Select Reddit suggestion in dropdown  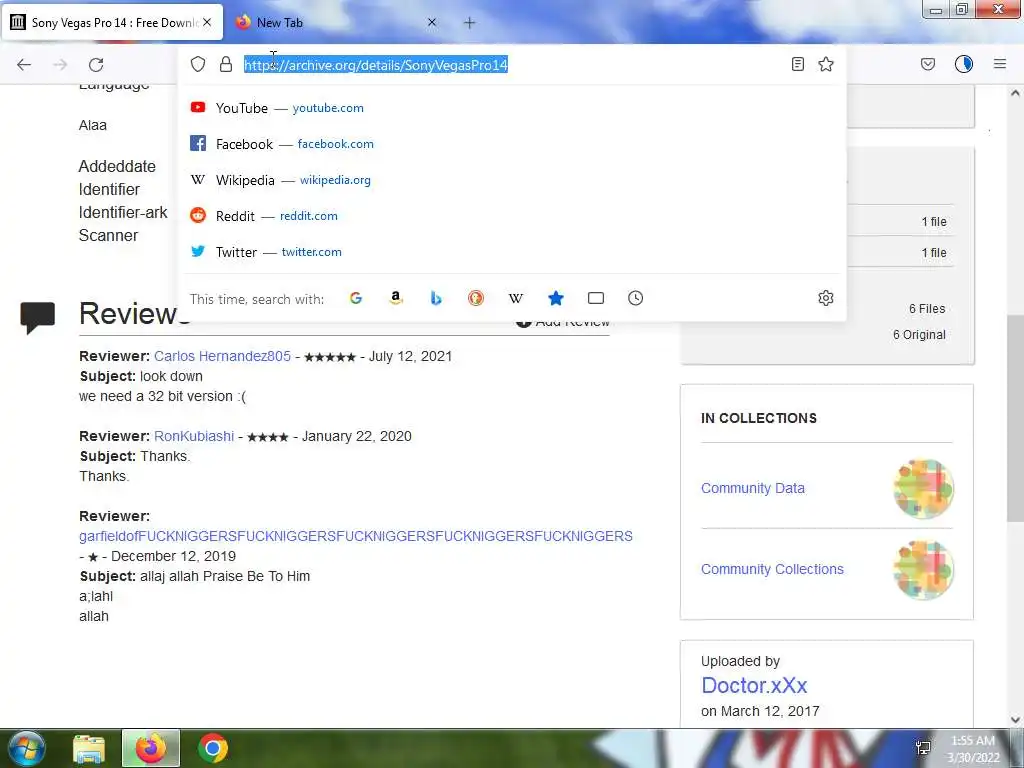pos(512,216)
